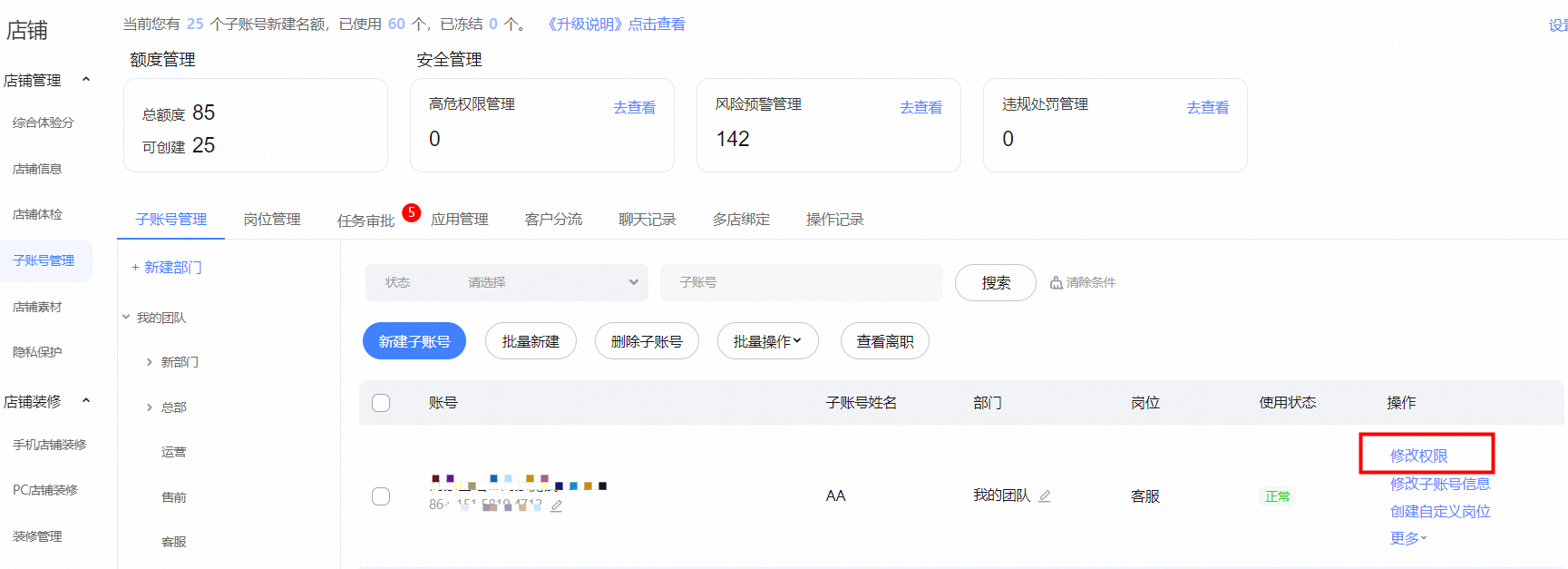Collapse the 我的团队 tree node
Image resolution: width=1568 pixels, height=569 pixels.
[126, 318]
